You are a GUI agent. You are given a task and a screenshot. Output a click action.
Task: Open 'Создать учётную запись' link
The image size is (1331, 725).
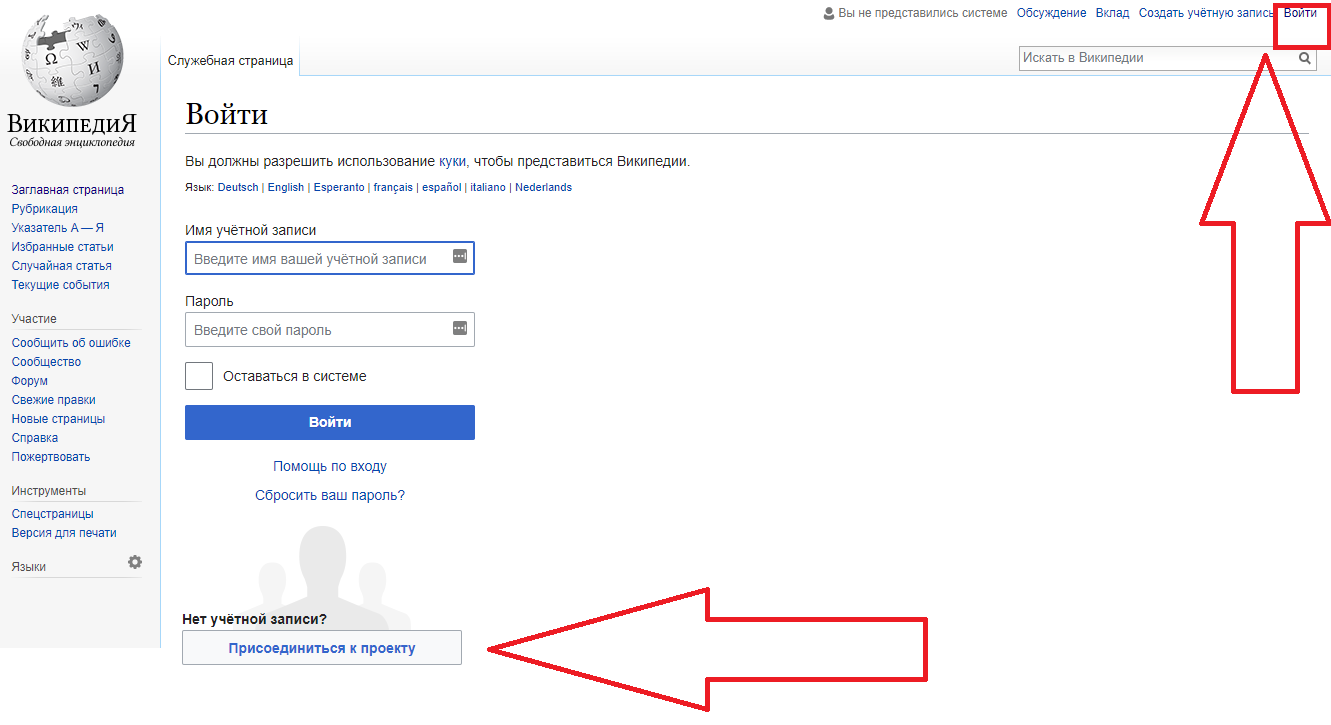[x=1206, y=13]
